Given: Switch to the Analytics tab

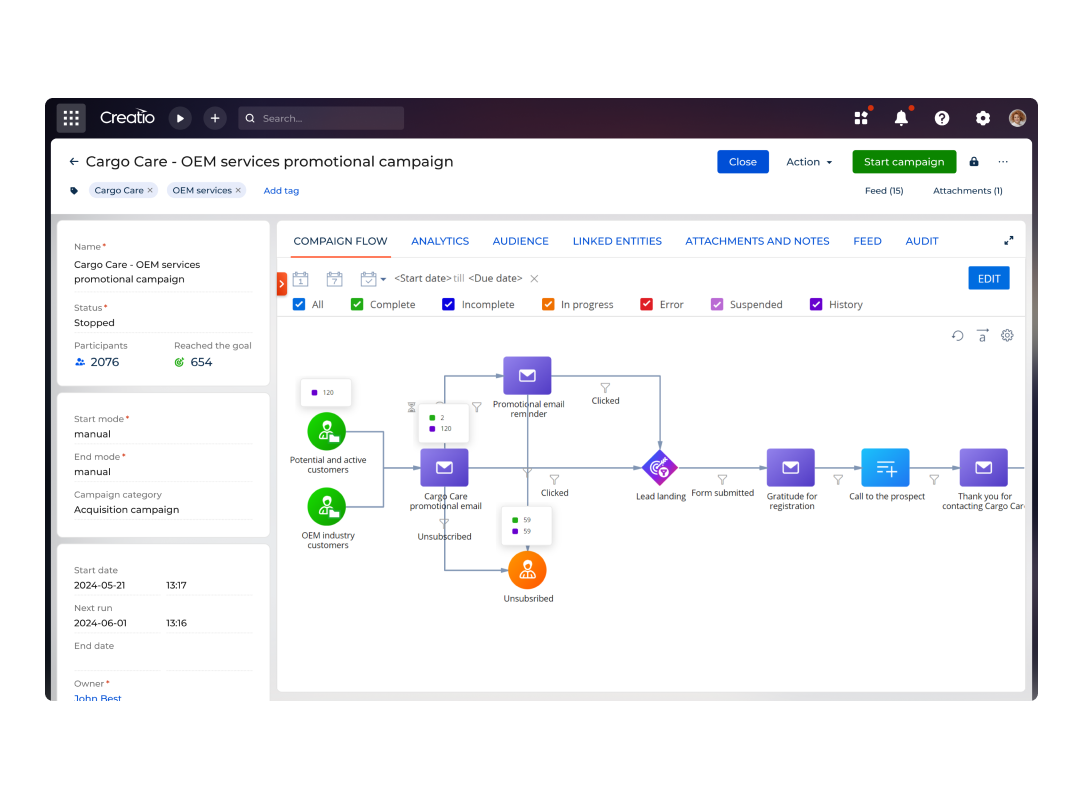Looking at the screenshot, I should pos(440,241).
